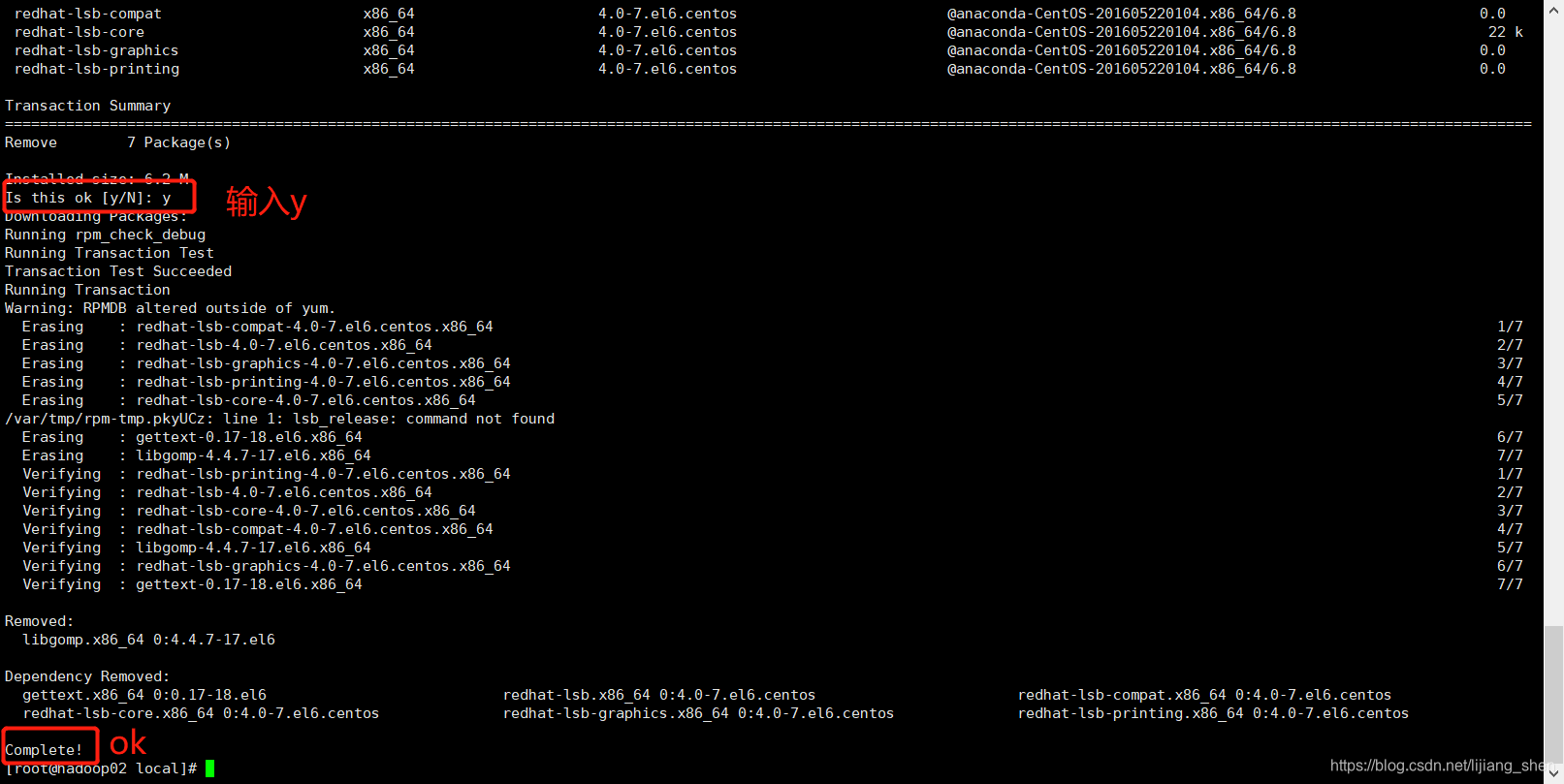Click the '22 k' size value
Viewport: 1564px width, 784px height.
click(x=1506, y=32)
